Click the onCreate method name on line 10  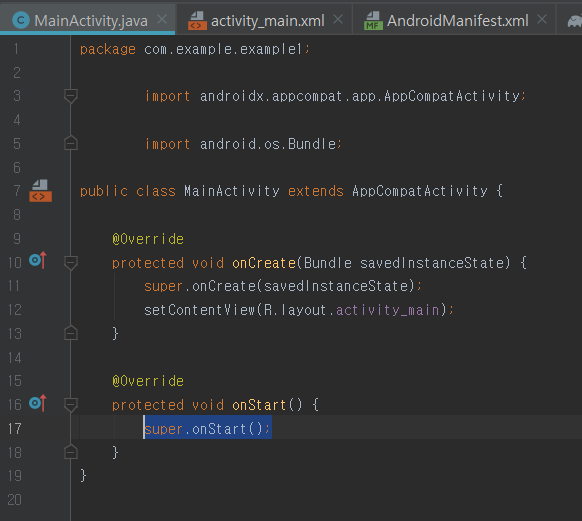tap(264, 263)
